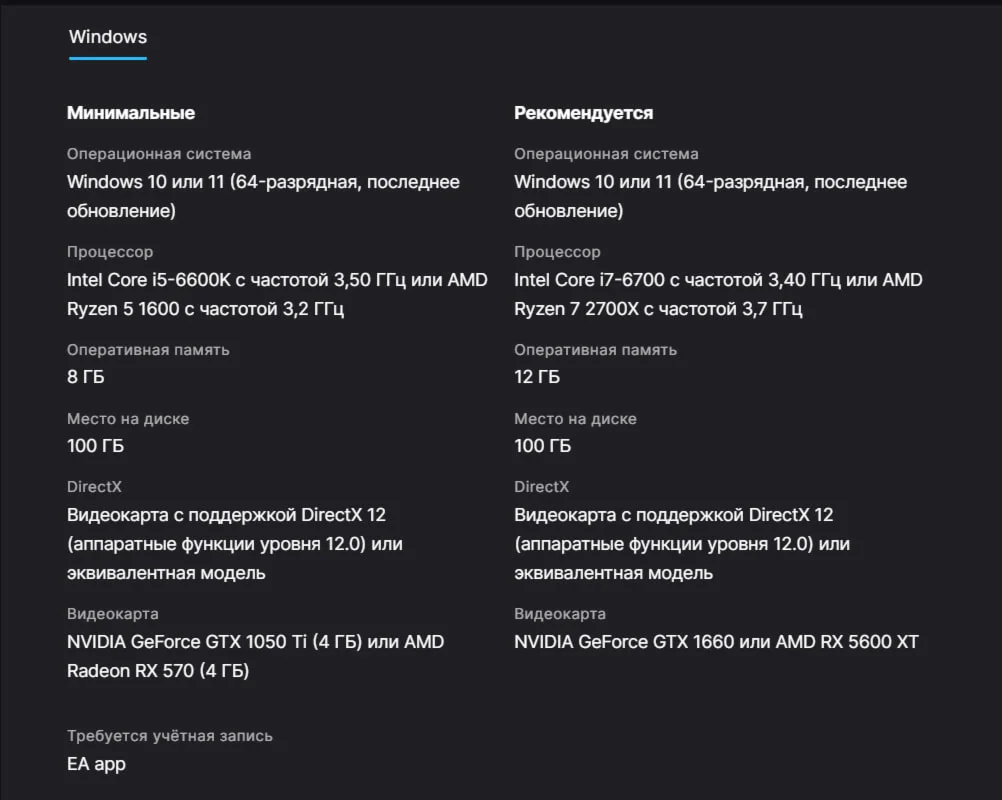Click the Минимальные heading

point(131,113)
